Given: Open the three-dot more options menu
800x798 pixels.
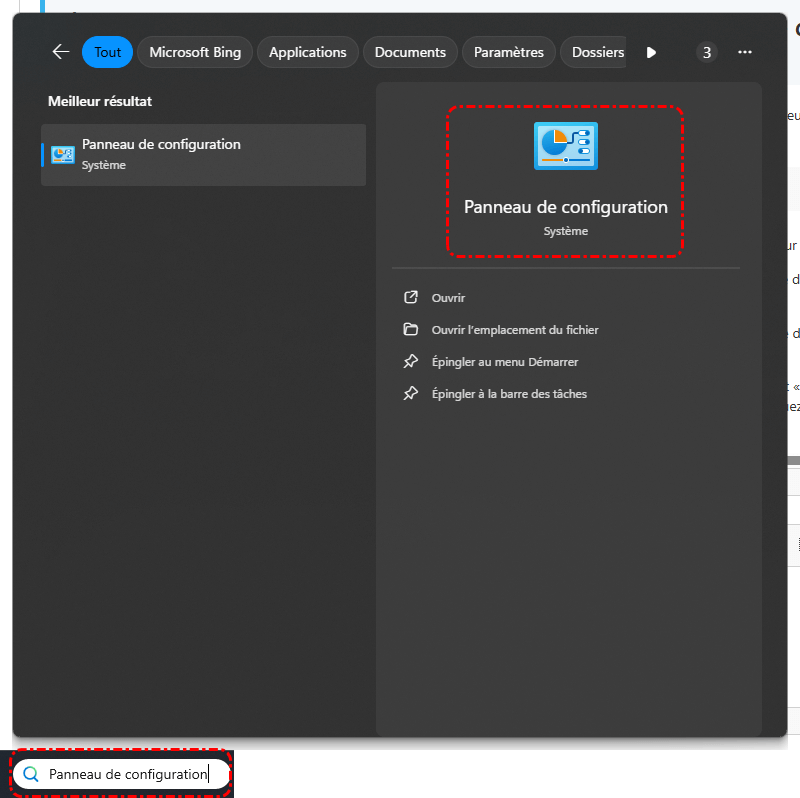Looking at the screenshot, I should point(744,52).
